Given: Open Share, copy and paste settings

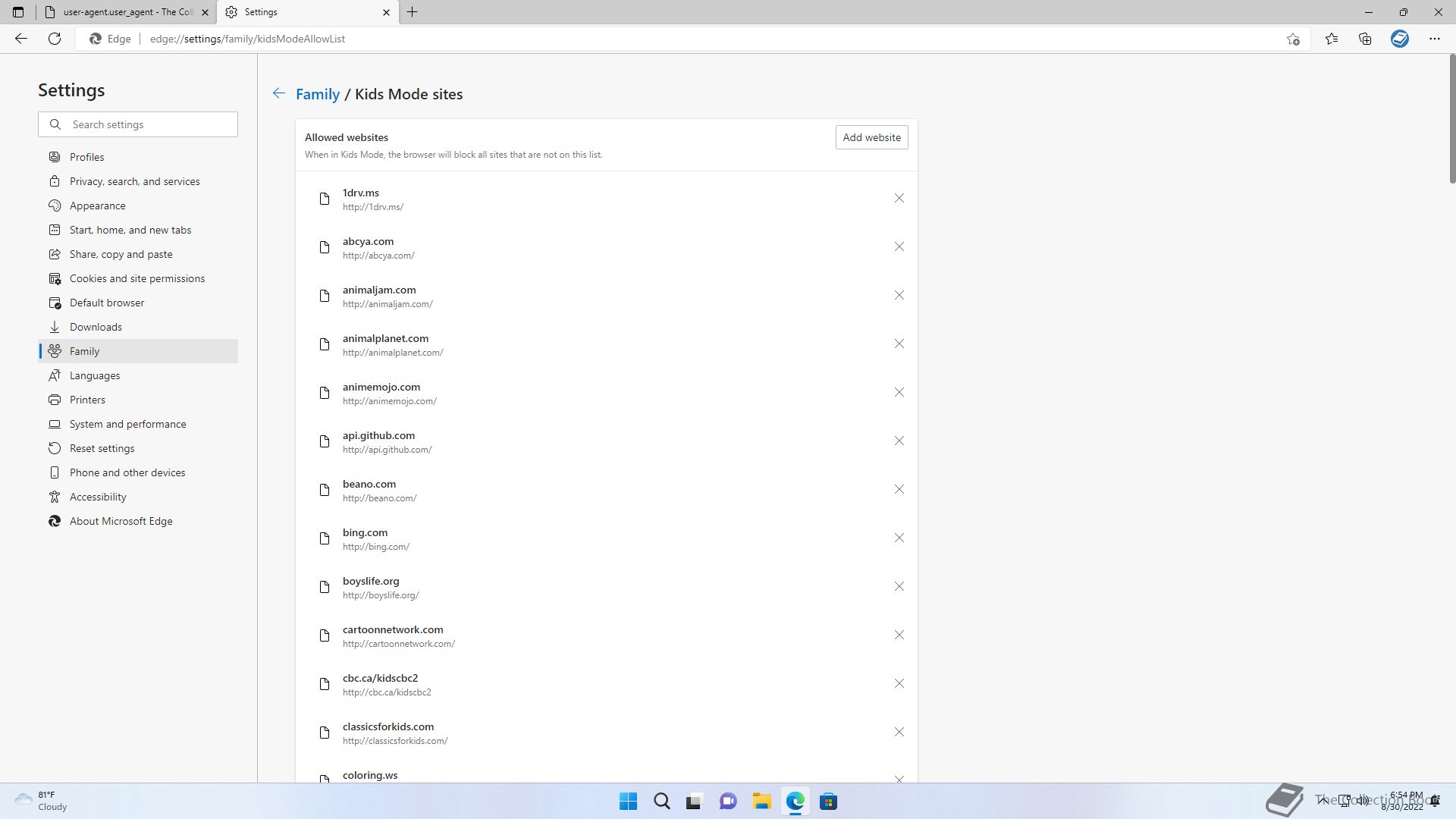Looking at the screenshot, I should pos(138,254).
